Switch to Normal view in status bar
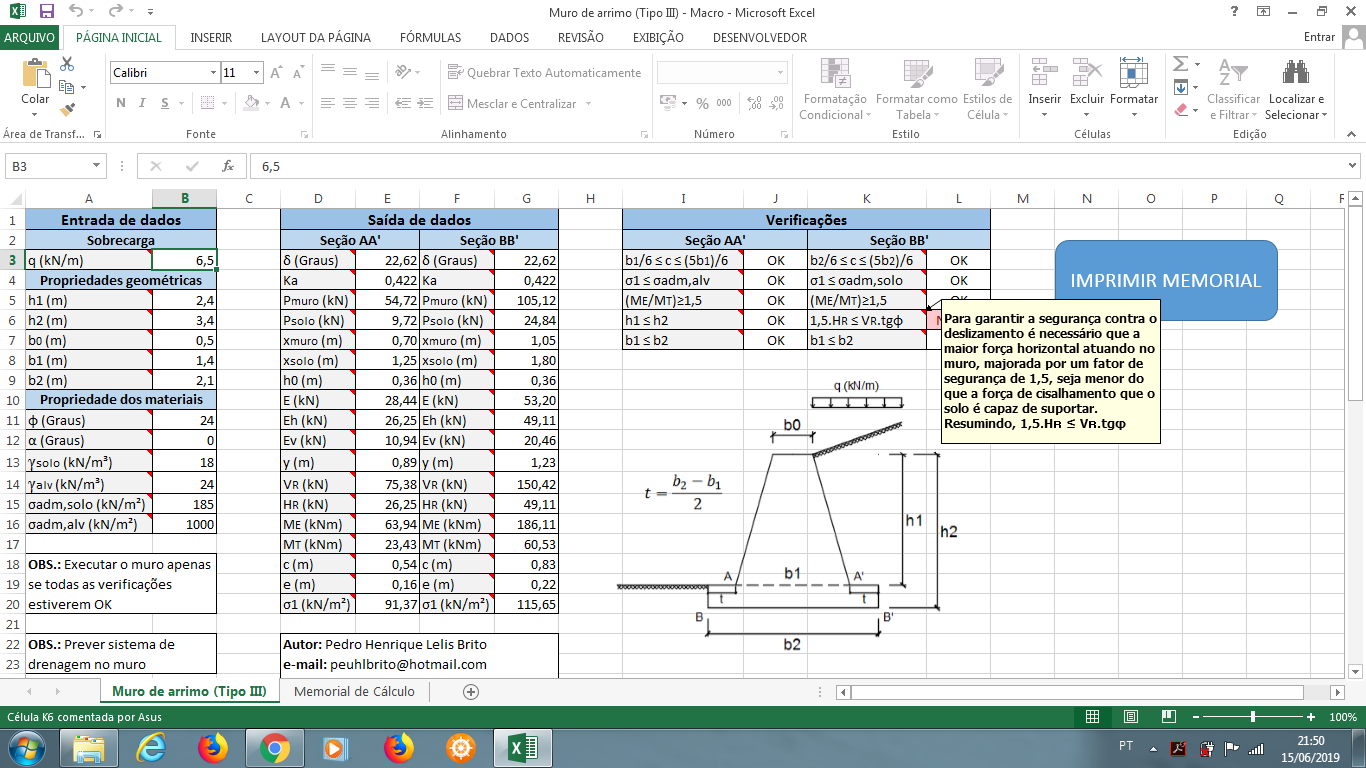 click(x=1093, y=717)
